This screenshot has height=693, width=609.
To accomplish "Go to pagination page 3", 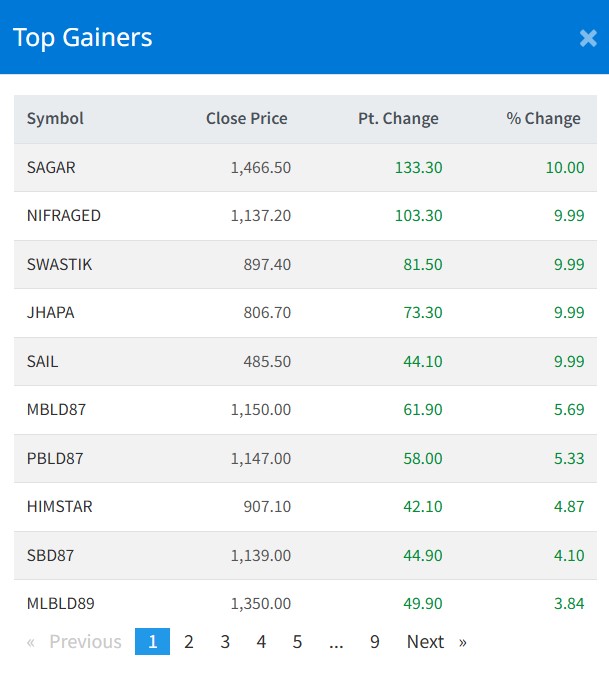I will tap(225, 642).
